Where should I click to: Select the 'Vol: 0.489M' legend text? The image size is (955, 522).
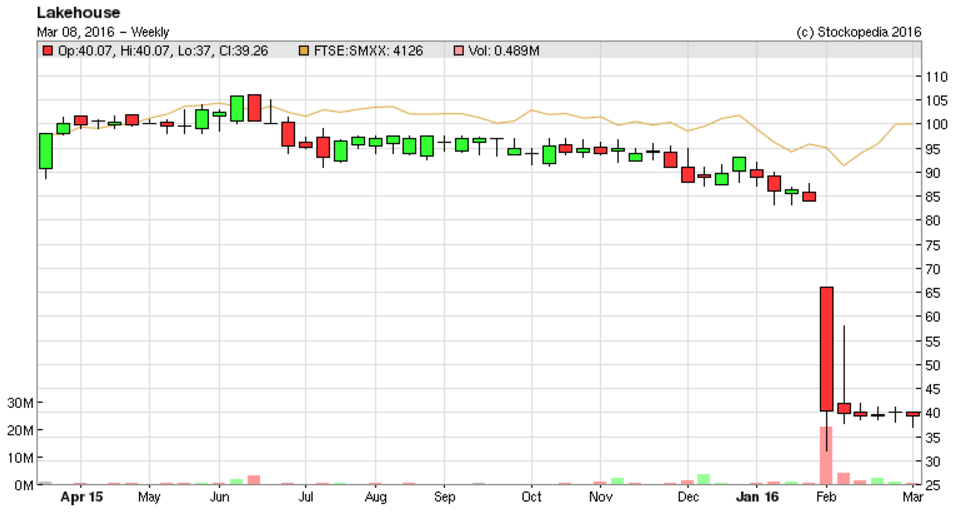click(504, 51)
